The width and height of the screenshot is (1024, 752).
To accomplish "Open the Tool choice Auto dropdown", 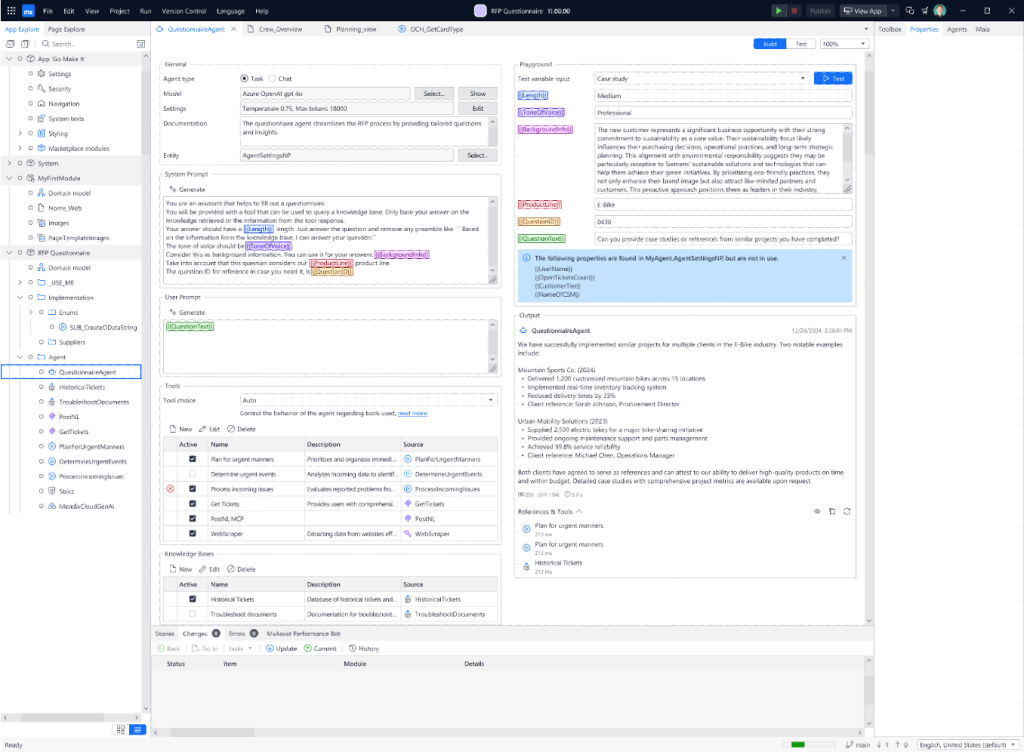I will 369,400.
